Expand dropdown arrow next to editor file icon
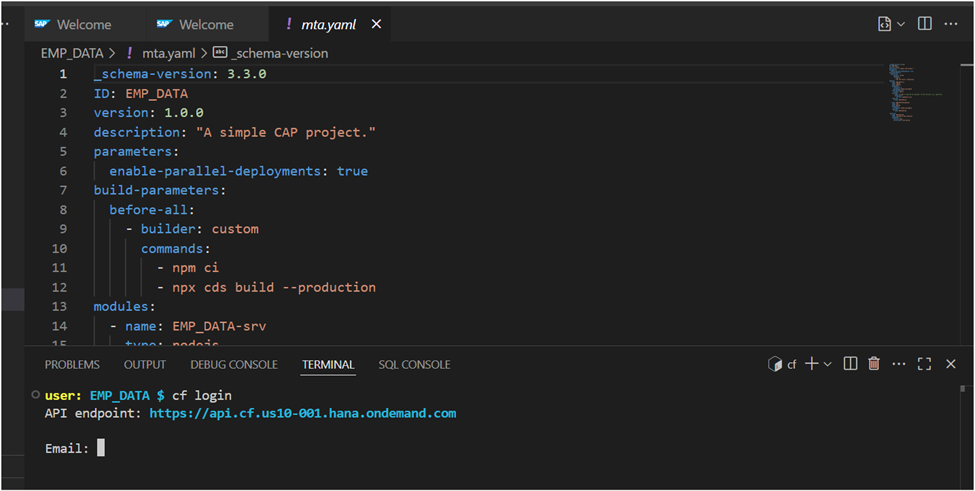Screen dimensions: 975x491 900,24
